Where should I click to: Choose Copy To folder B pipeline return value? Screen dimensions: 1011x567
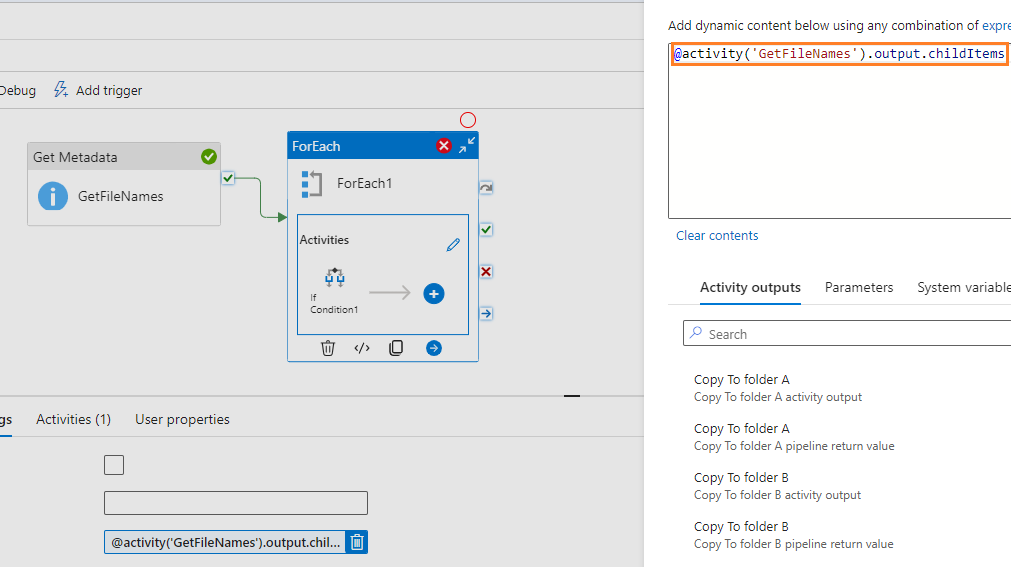(x=793, y=535)
